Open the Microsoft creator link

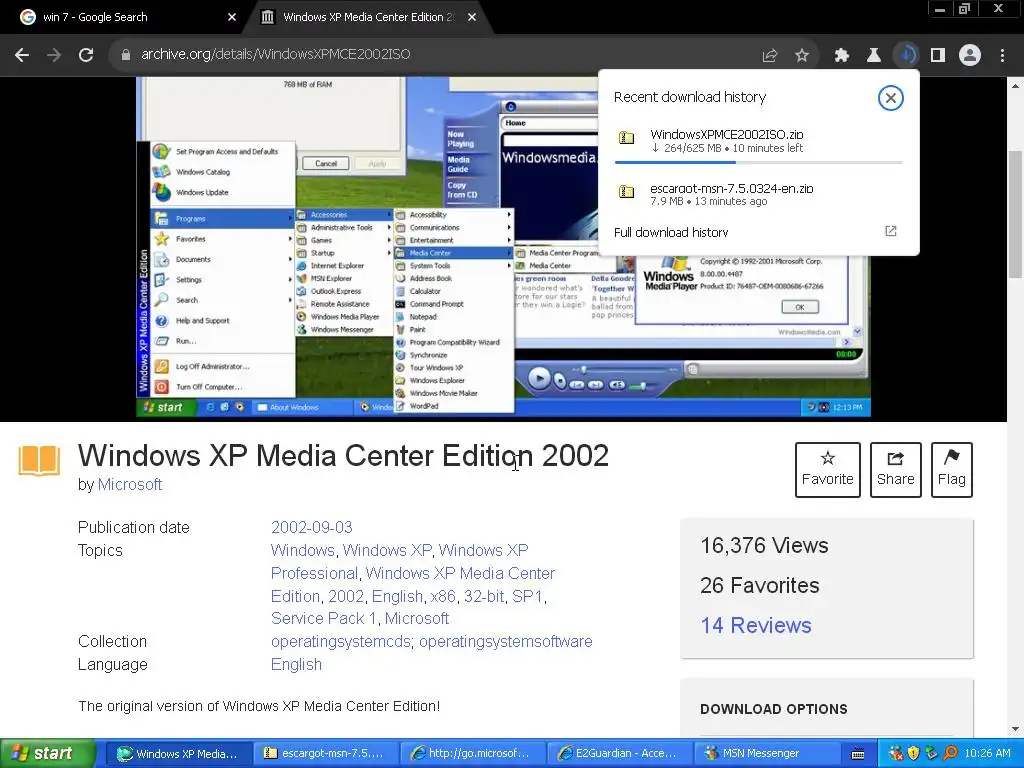129,485
